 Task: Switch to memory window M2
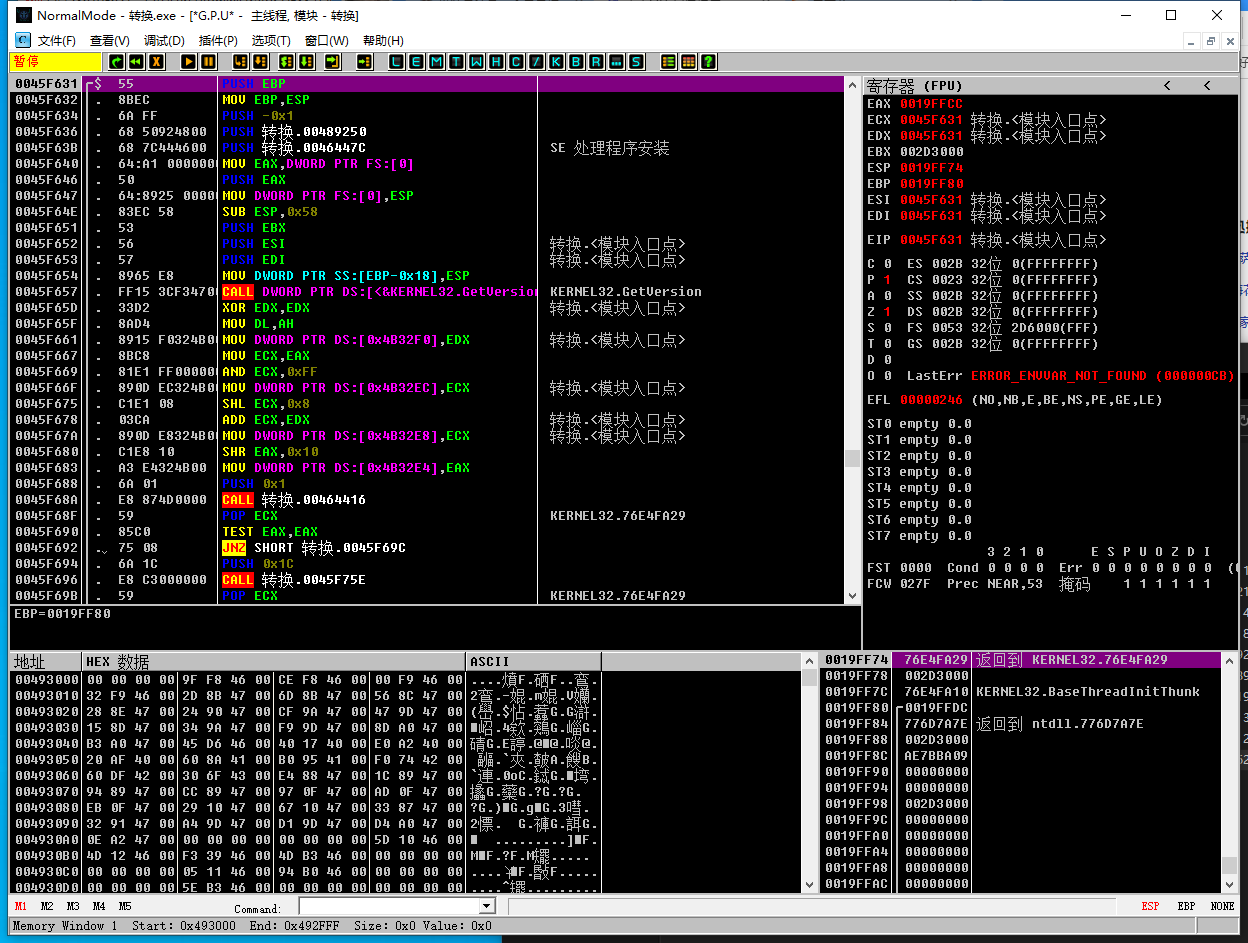click(47, 906)
